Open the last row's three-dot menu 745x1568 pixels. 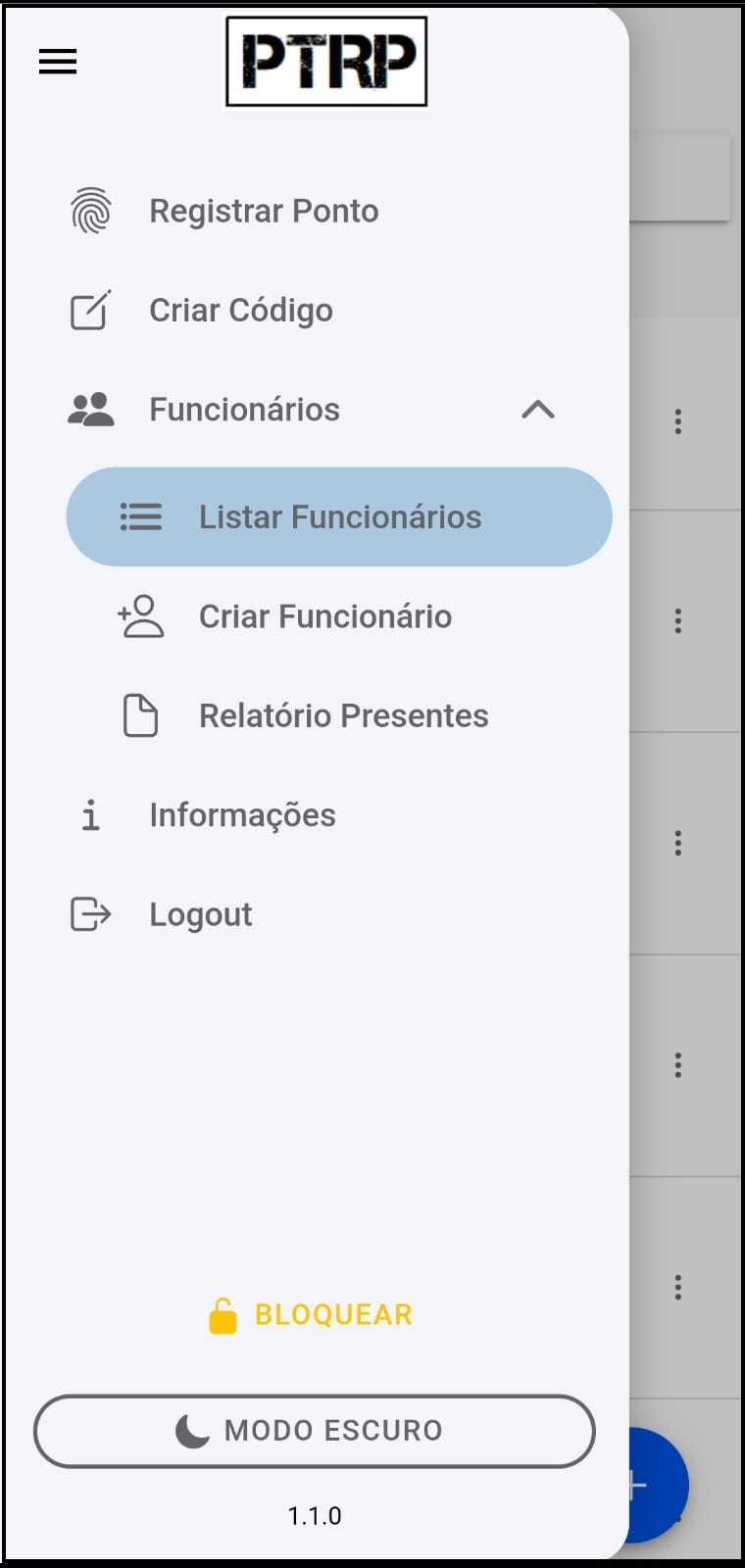pyautogui.click(x=677, y=1287)
